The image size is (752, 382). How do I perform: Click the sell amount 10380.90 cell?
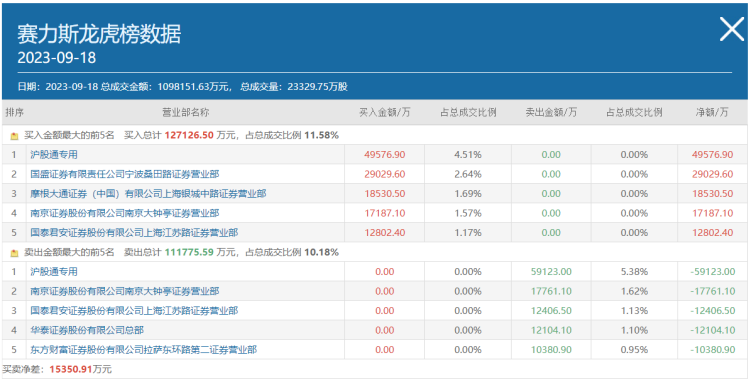click(x=551, y=350)
